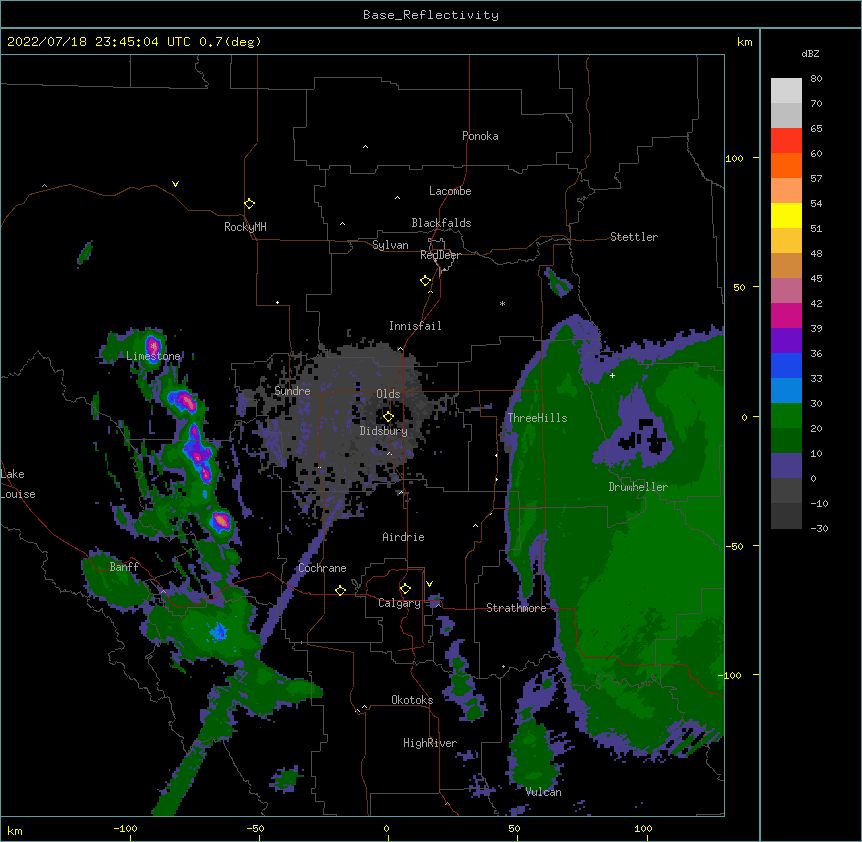Click the 80 value on the dBZ legend
This screenshot has height=842, width=862.
pos(816,79)
